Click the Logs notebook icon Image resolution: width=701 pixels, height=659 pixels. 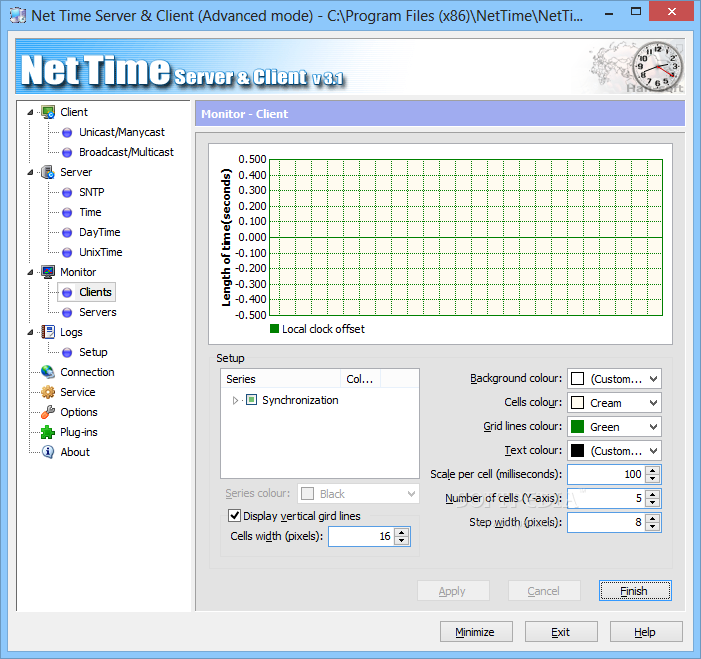pos(48,332)
